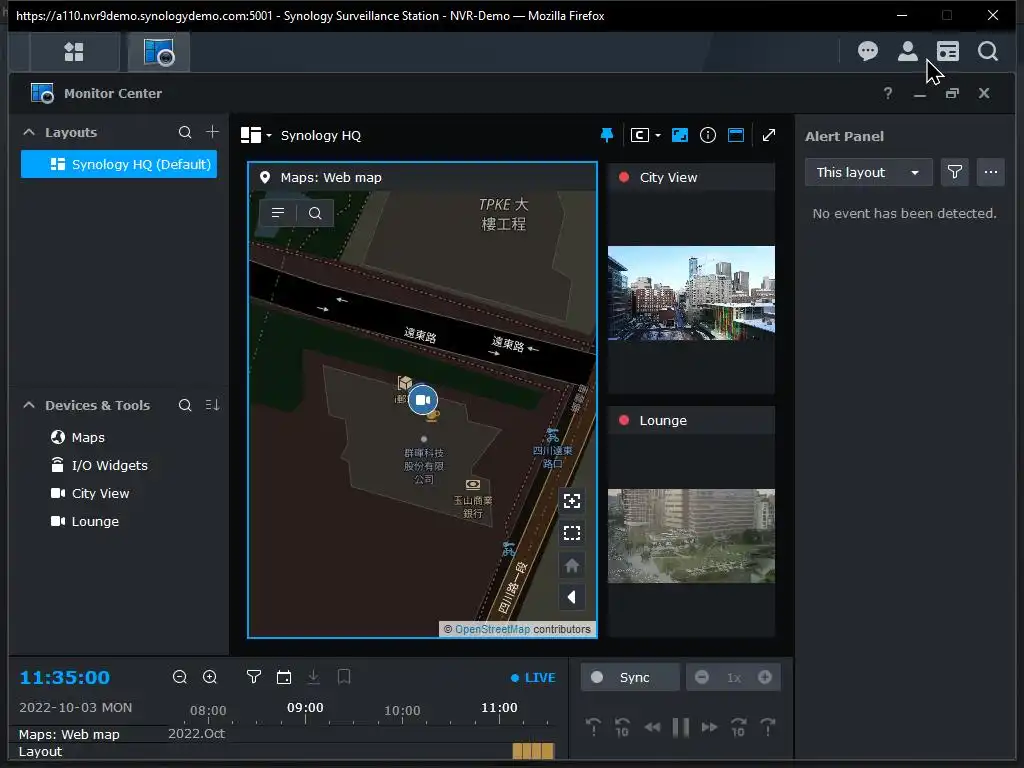The height and width of the screenshot is (768, 1024).
Task: Return the map to home view
Action: (571, 565)
